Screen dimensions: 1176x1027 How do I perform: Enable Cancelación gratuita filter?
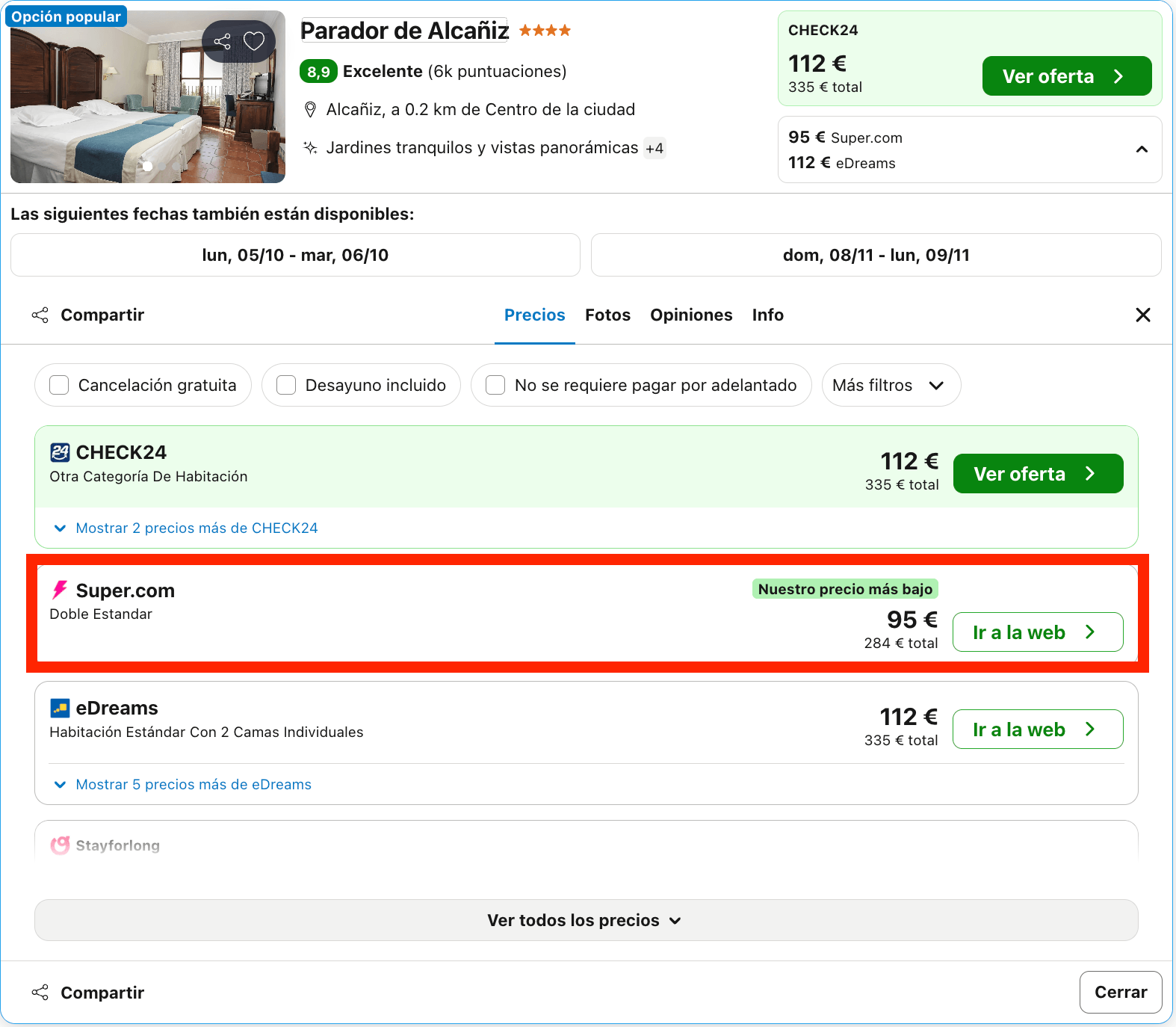coord(59,385)
